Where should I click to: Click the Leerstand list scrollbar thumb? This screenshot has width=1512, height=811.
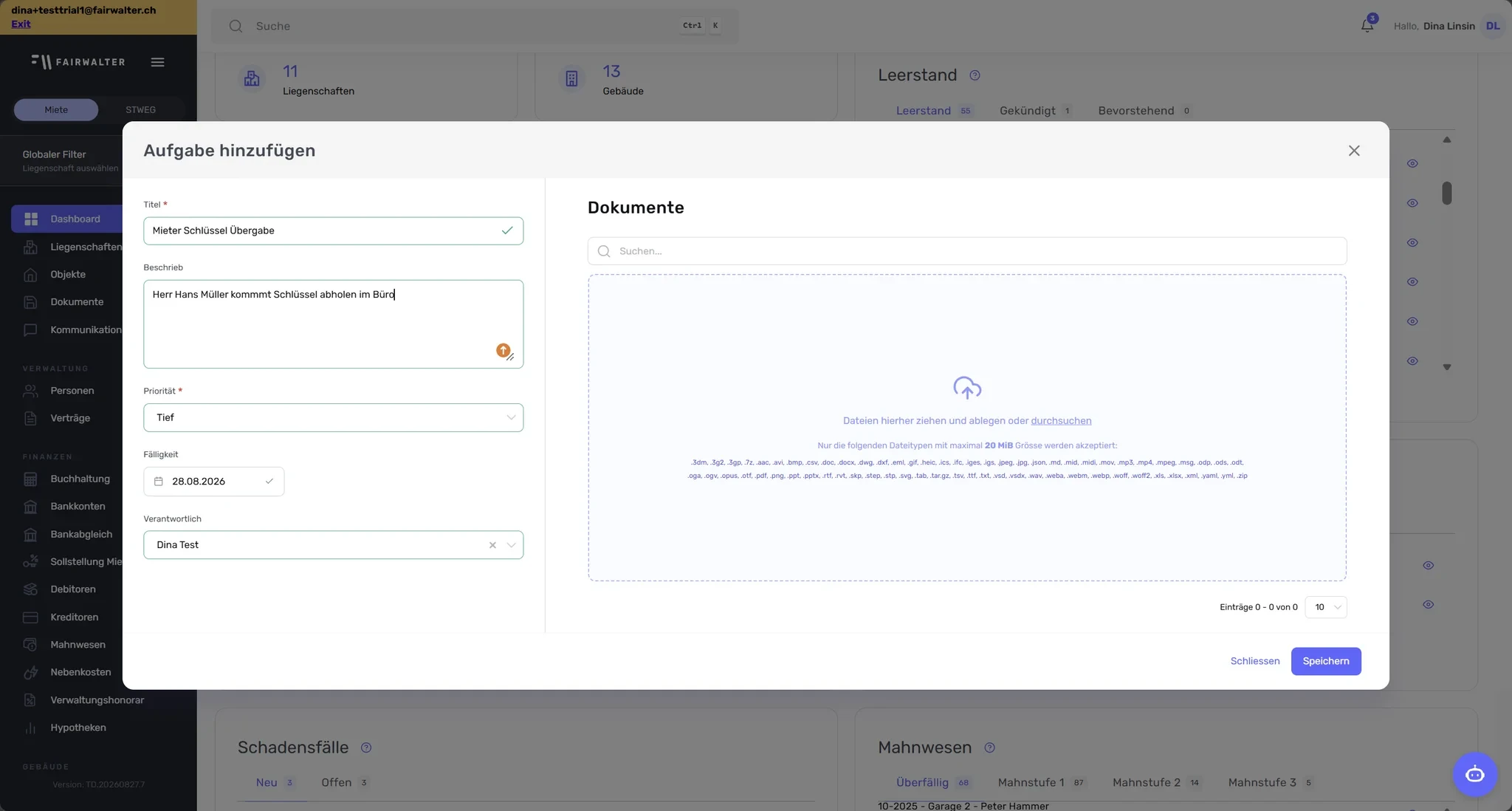(x=1447, y=193)
